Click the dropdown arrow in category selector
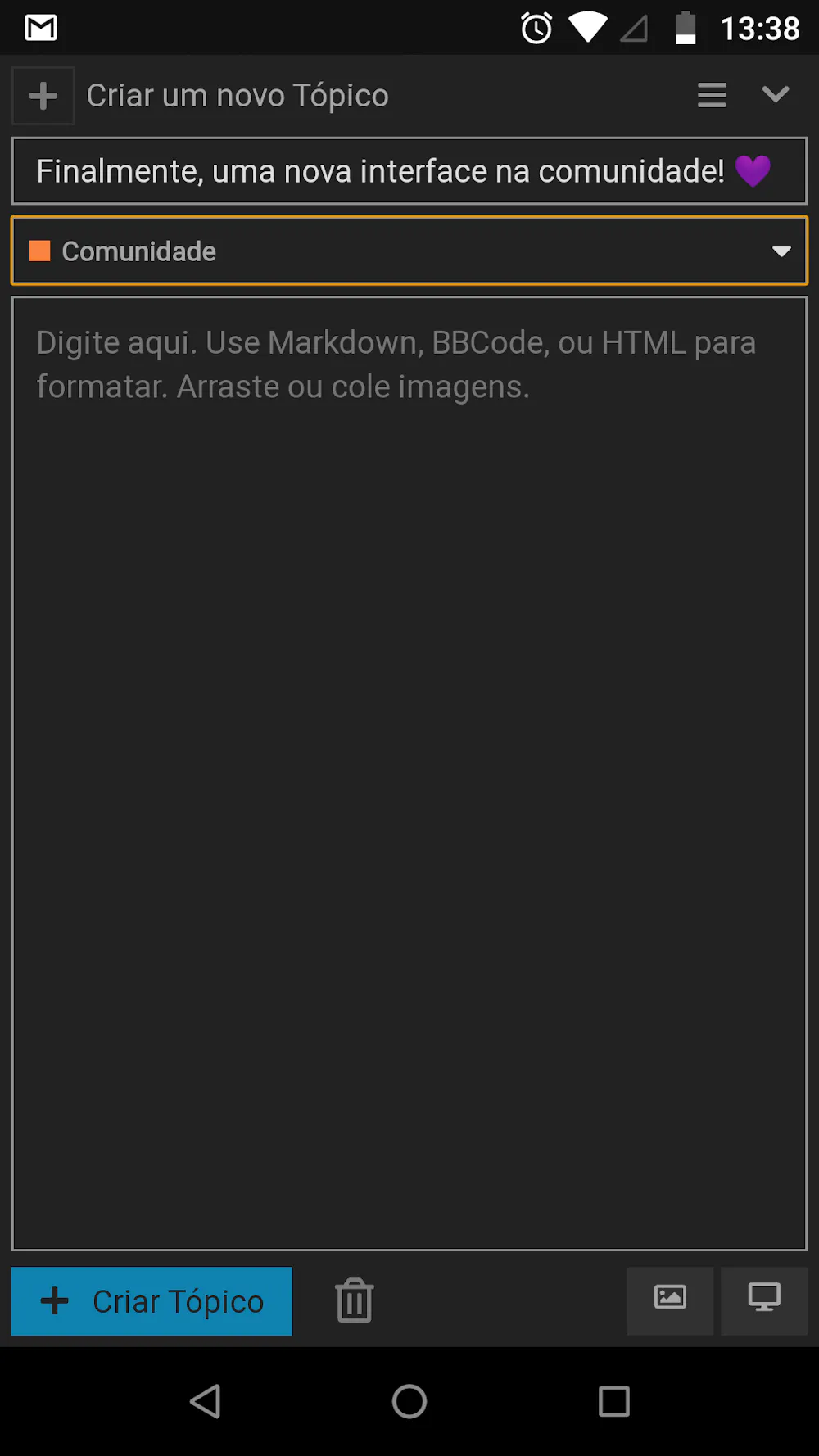 781,251
